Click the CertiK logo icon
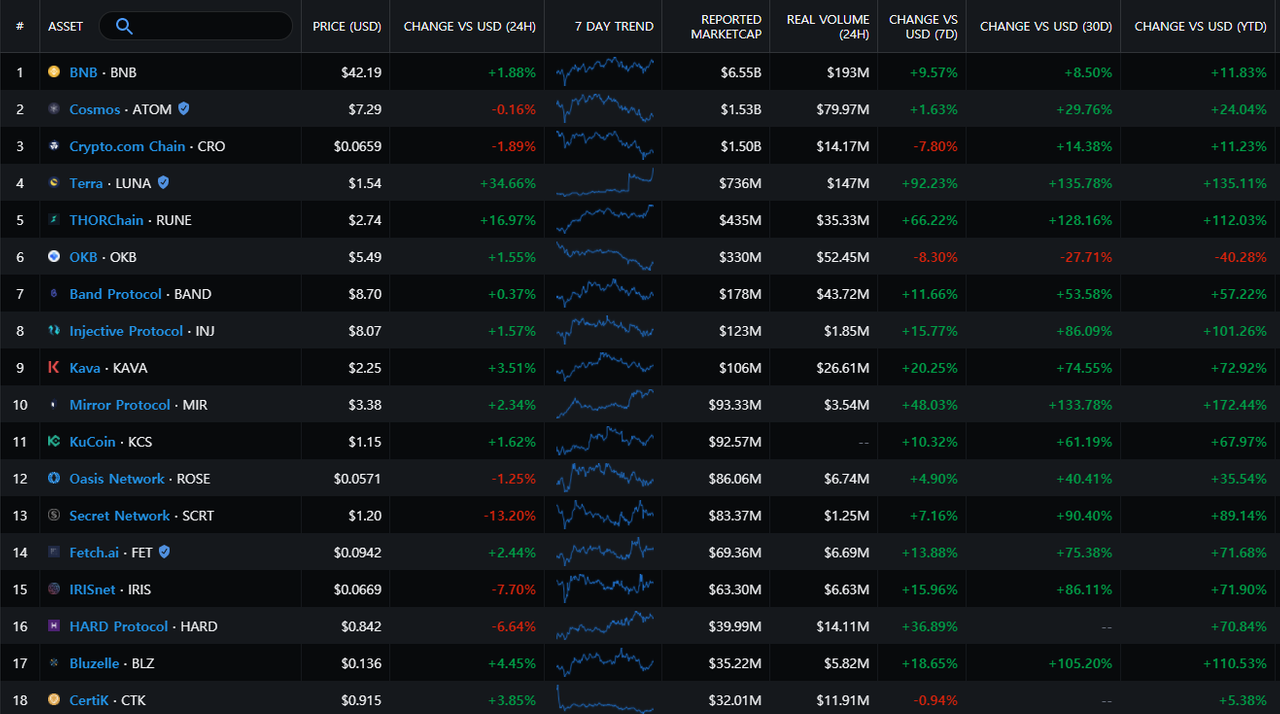This screenshot has width=1280, height=714. [54, 700]
